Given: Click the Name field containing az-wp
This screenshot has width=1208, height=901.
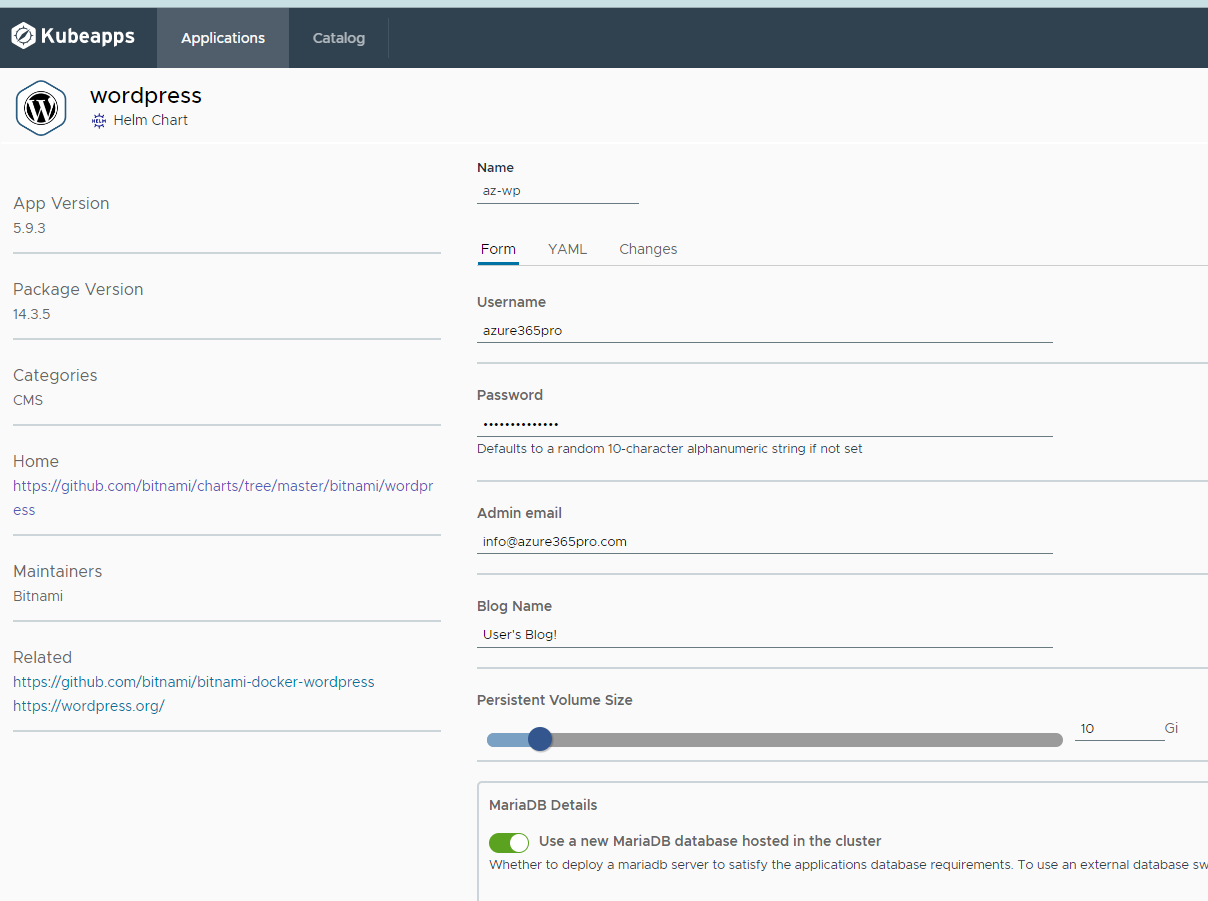Looking at the screenshot, I should click(x=558, y=190).
